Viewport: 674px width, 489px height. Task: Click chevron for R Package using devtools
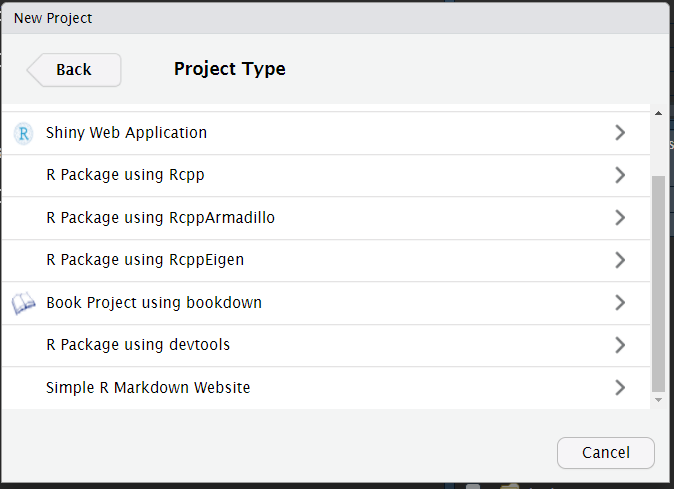pos(620,345)
